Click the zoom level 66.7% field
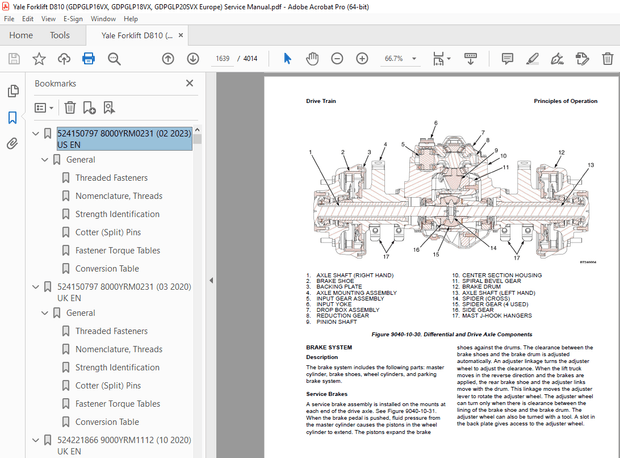 (394, 59)
